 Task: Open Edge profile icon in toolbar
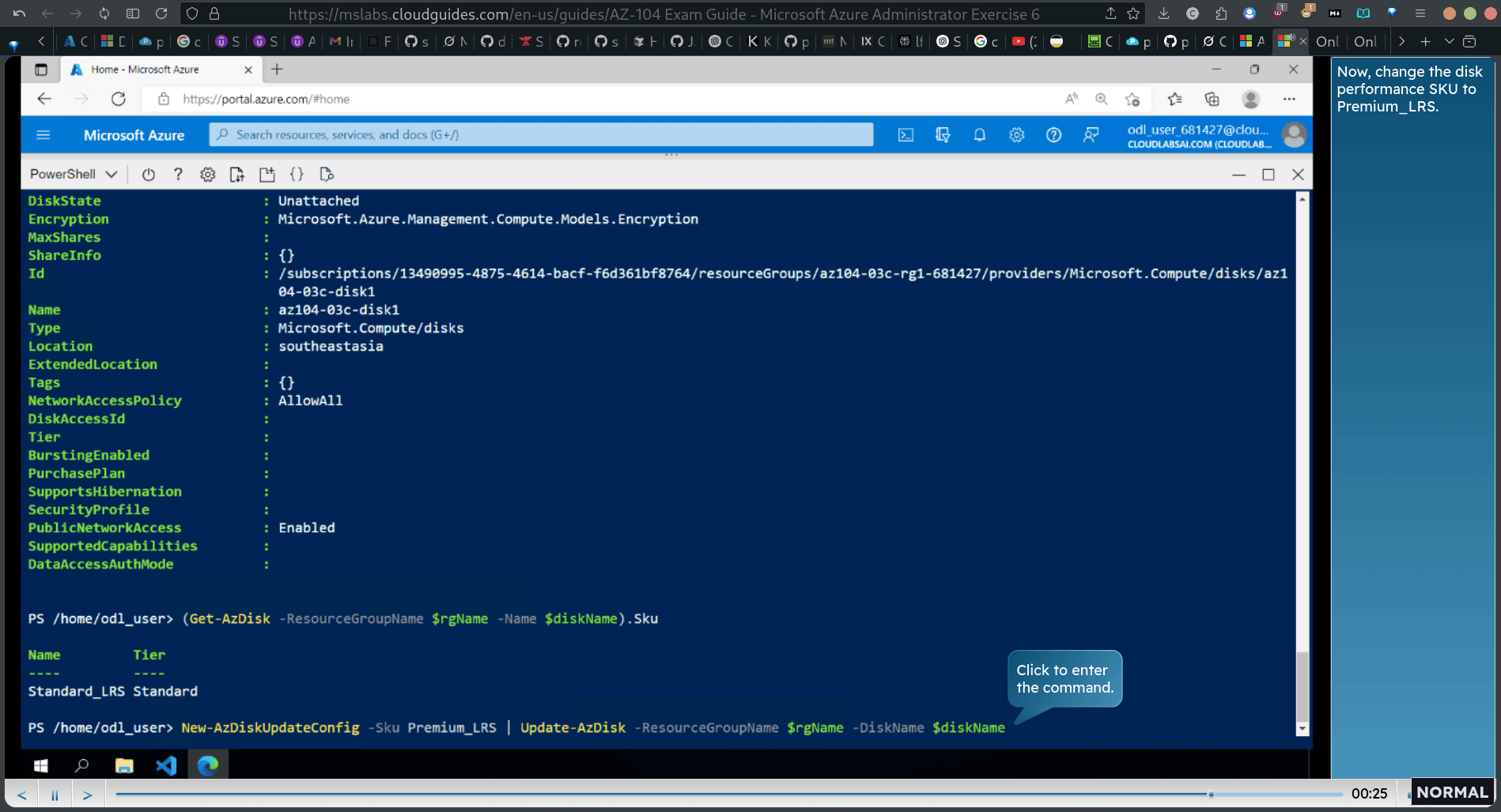click(1250, 99)
